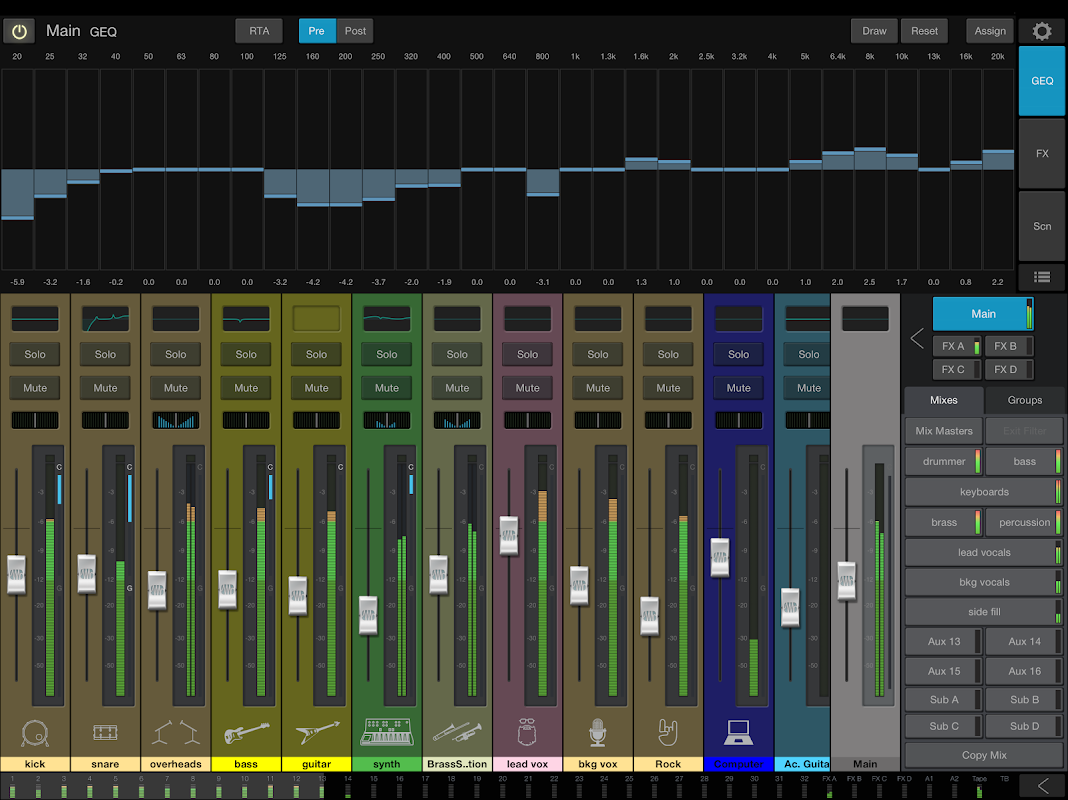Select the snare drum channel icon

(x=105, y=732)
